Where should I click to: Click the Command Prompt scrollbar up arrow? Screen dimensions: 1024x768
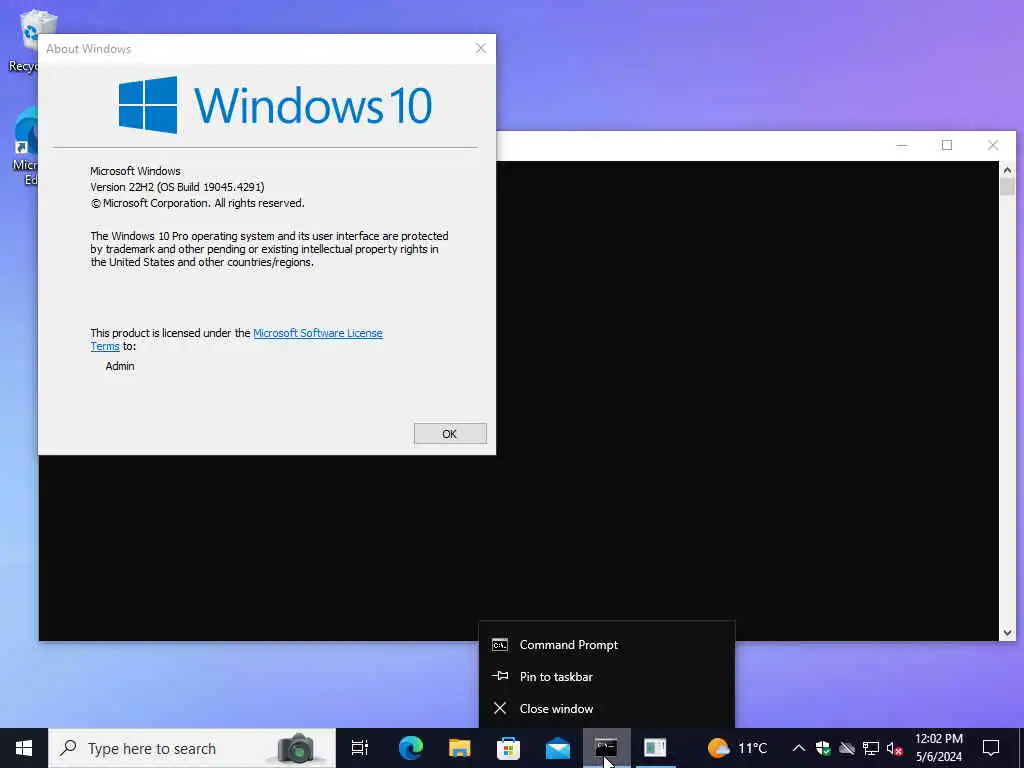[1007, 170]
